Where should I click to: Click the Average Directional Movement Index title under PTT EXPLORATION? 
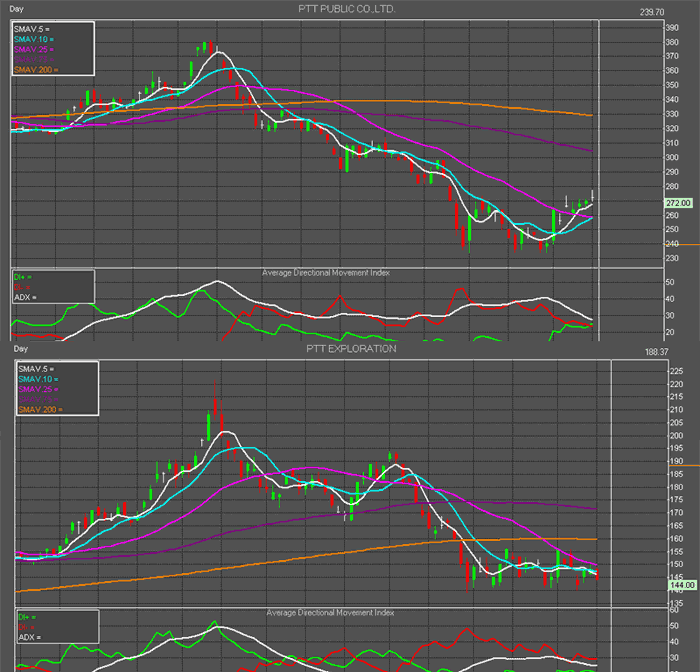(330, 613)
